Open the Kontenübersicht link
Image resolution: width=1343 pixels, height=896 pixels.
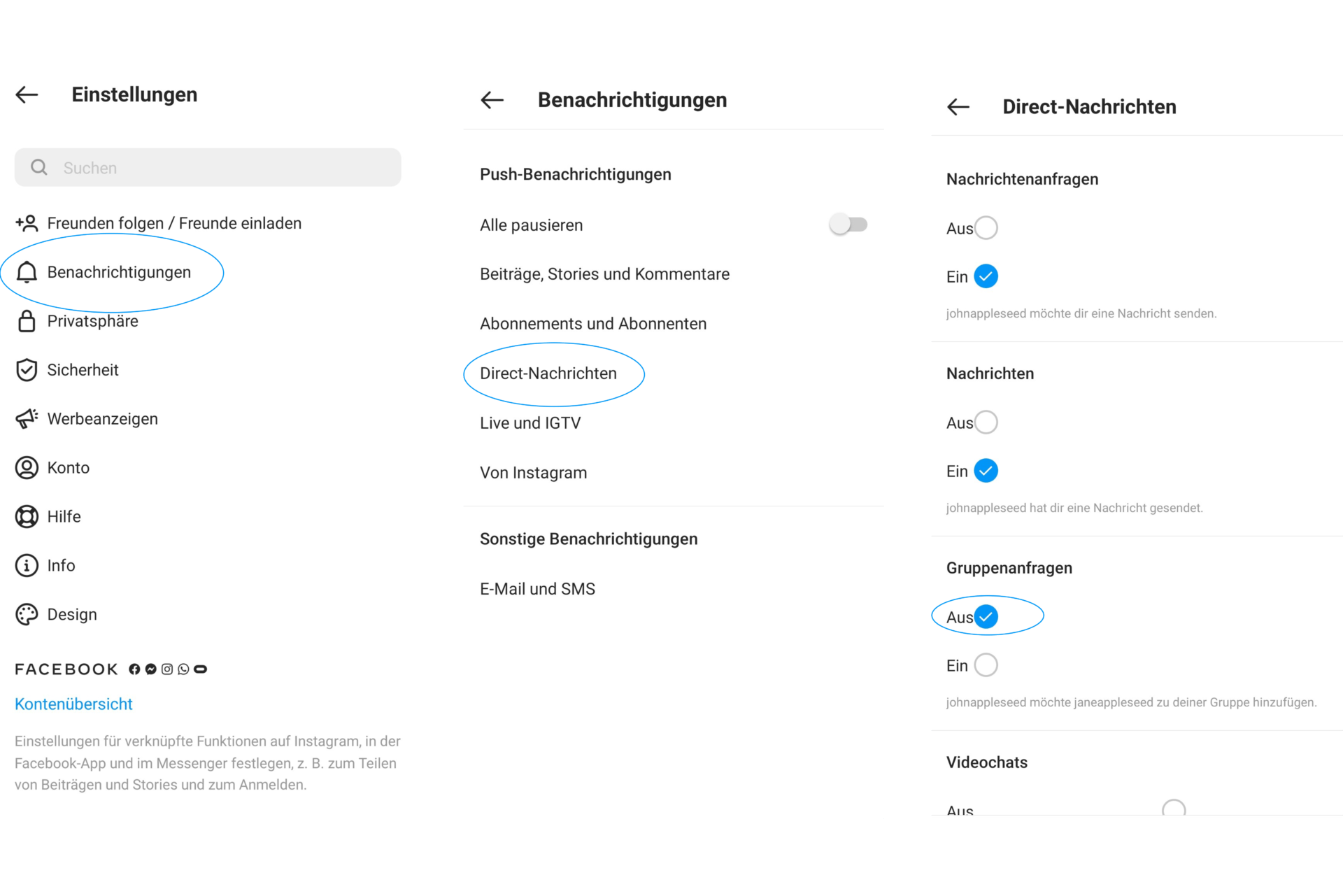tap(73, 704)
